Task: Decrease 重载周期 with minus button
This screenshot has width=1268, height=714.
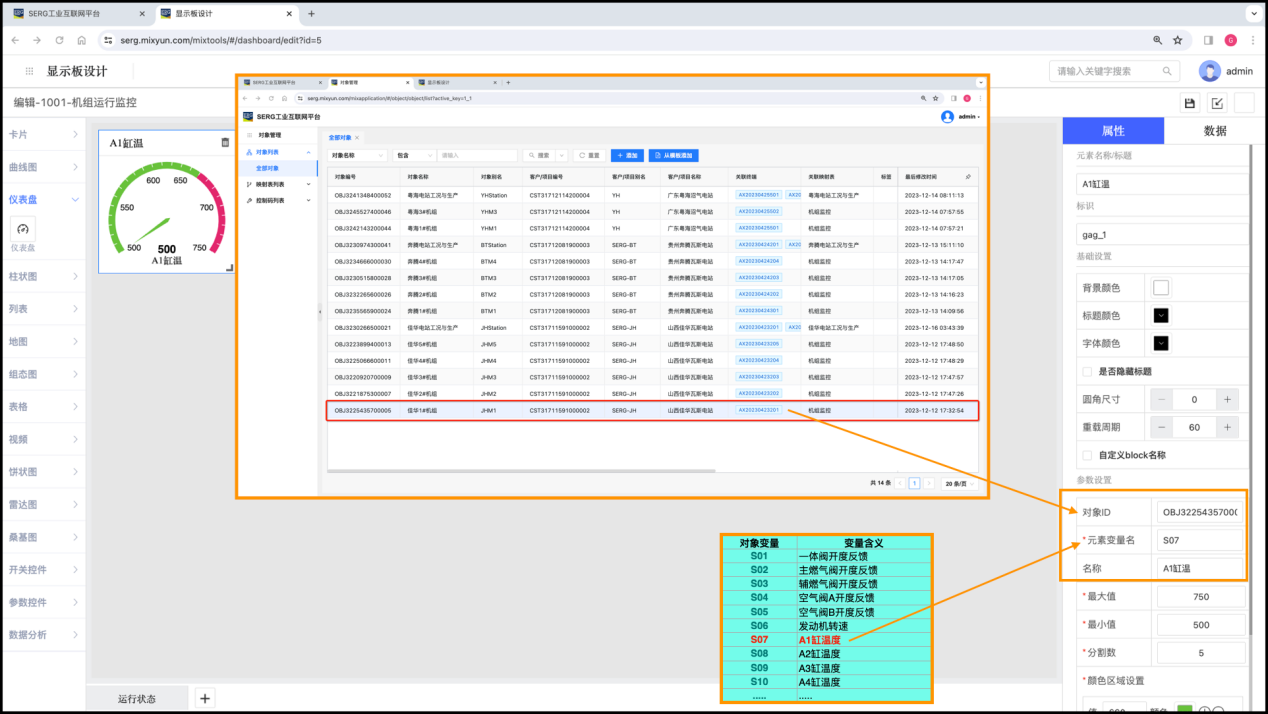Action: click(x=1161, y=427)
